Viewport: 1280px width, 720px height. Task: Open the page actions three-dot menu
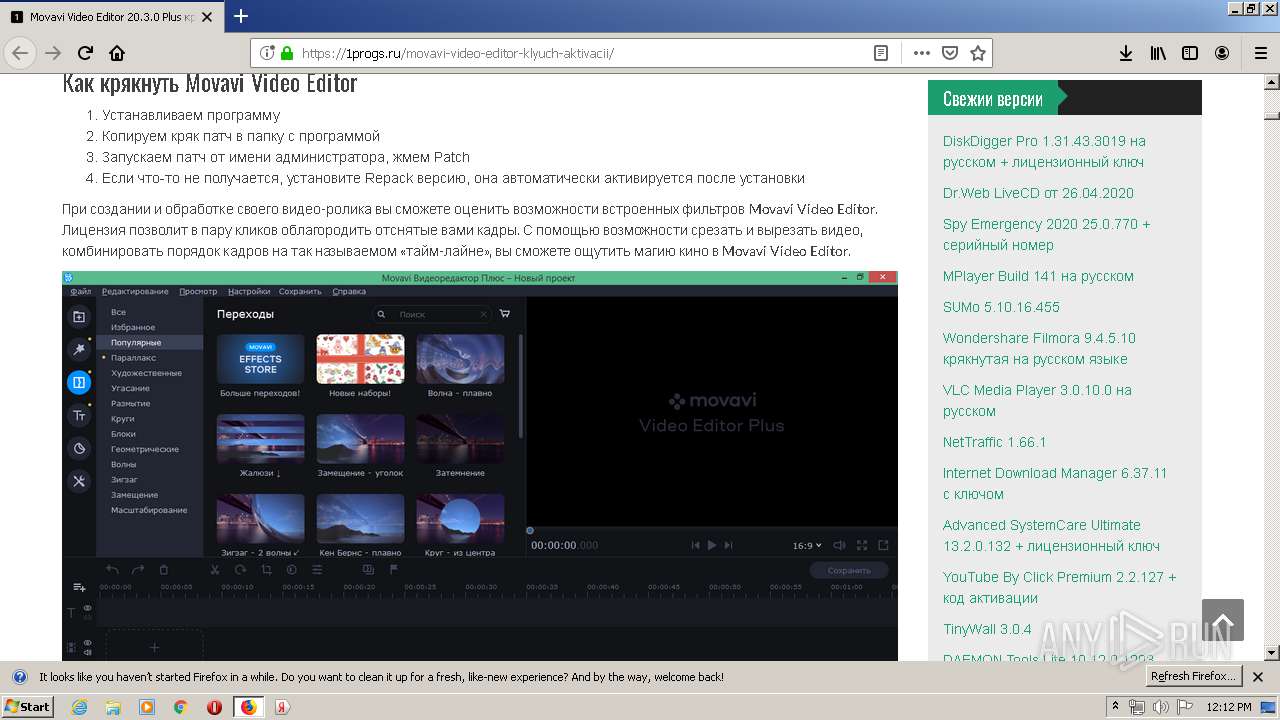[922, 53]
